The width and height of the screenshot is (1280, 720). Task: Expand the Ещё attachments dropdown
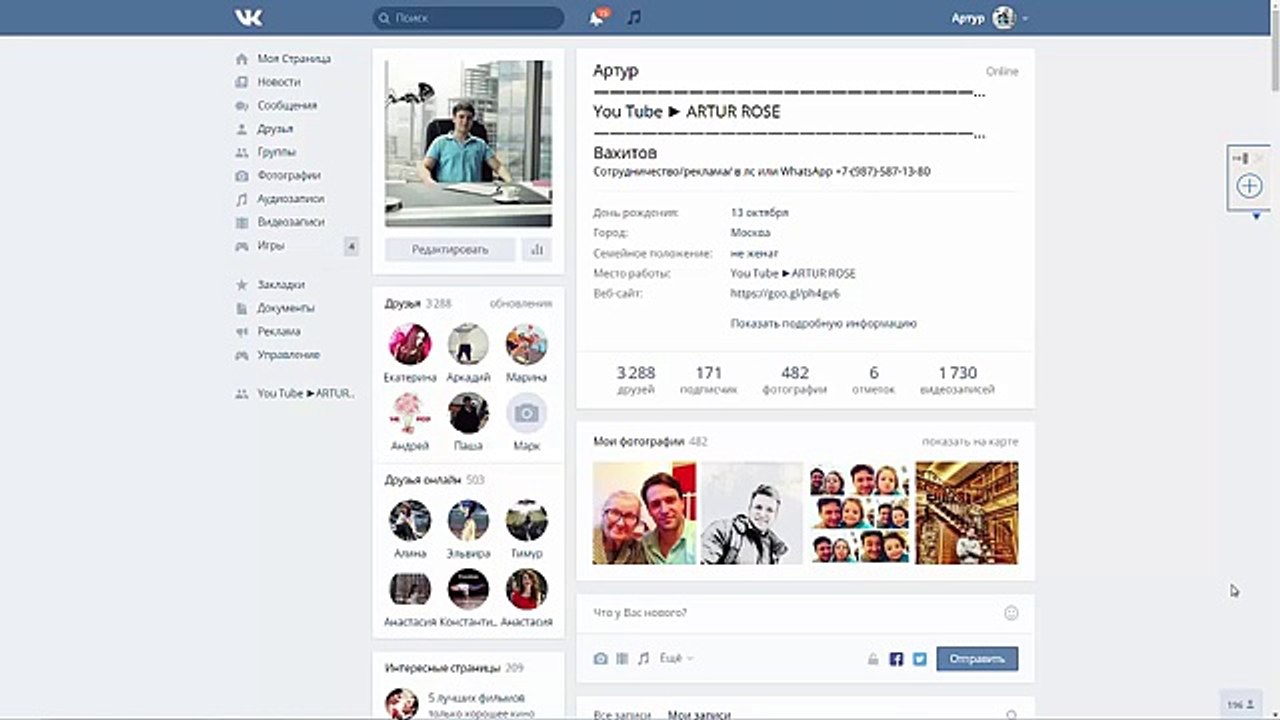(676, 659)
